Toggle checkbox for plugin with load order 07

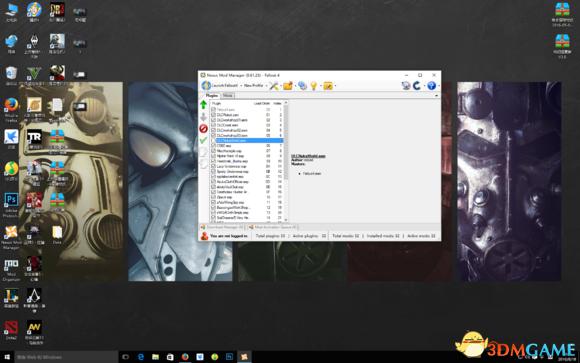click(213, 151)
